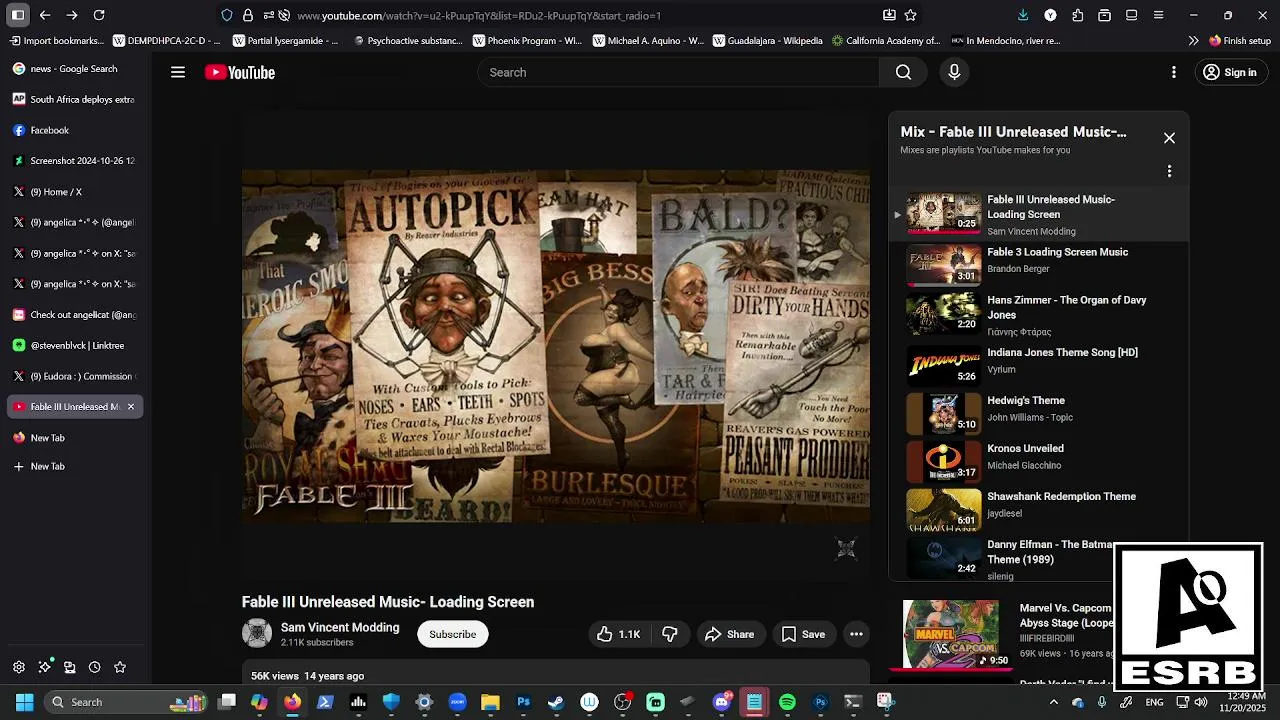Open volume control in system tray
The height and width of the screenshot is (720, 1280).
(1200, 702)
